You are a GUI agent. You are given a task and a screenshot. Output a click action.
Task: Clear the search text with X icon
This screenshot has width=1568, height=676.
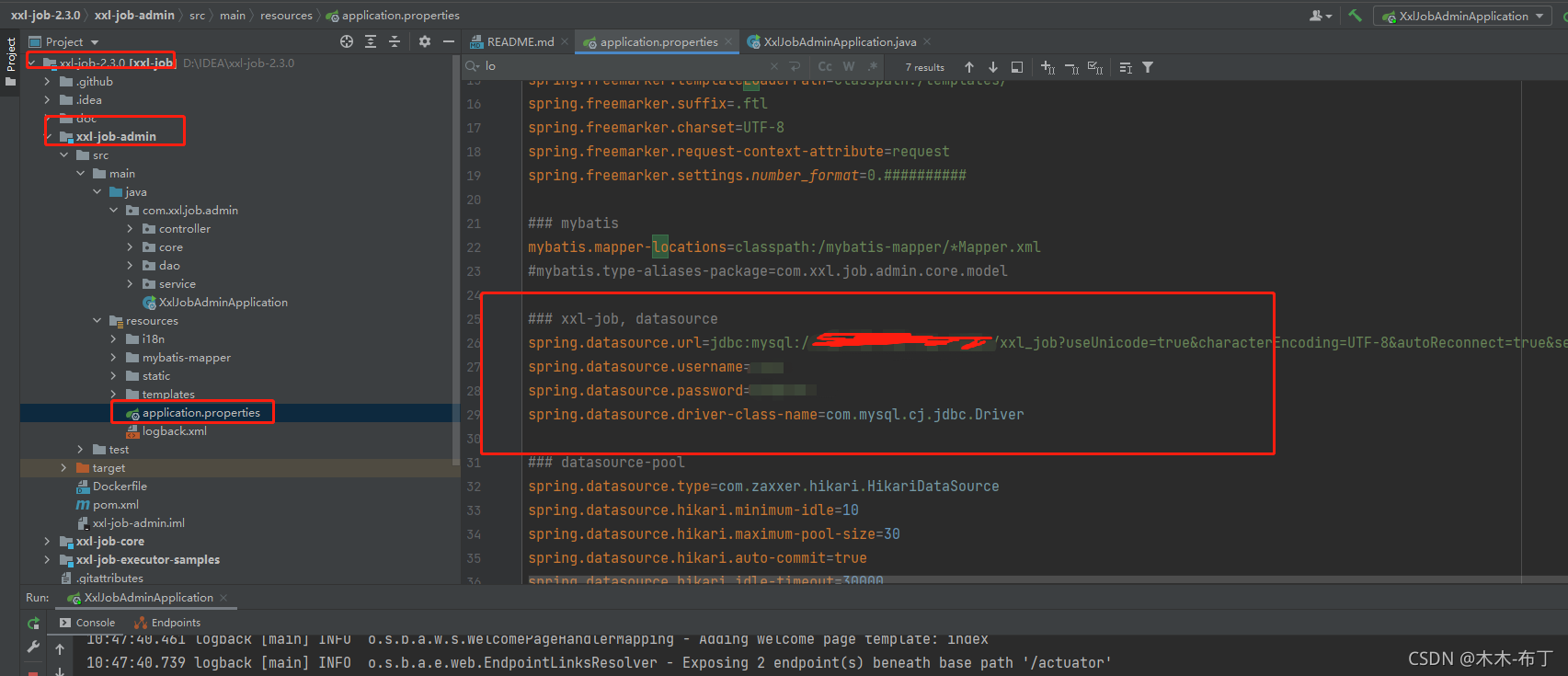(x=773, y=66)
